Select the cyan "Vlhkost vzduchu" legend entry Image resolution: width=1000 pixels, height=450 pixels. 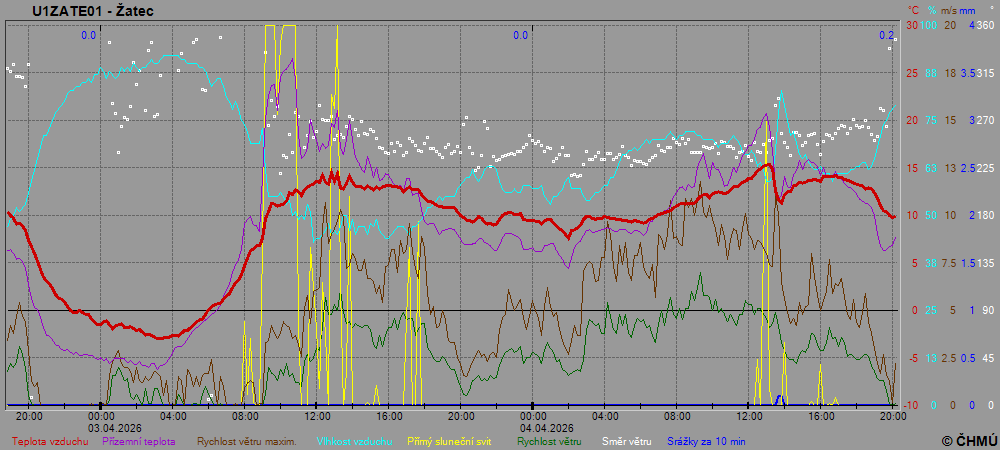click(354, 440)
